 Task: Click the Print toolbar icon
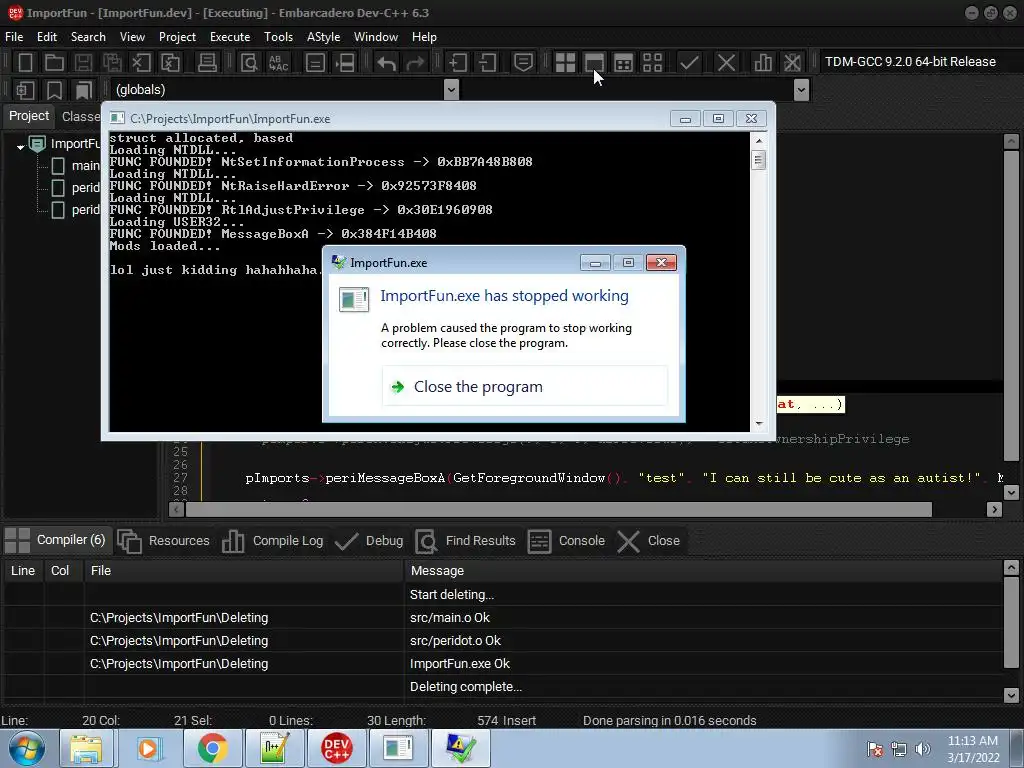(x=207, y=63)
